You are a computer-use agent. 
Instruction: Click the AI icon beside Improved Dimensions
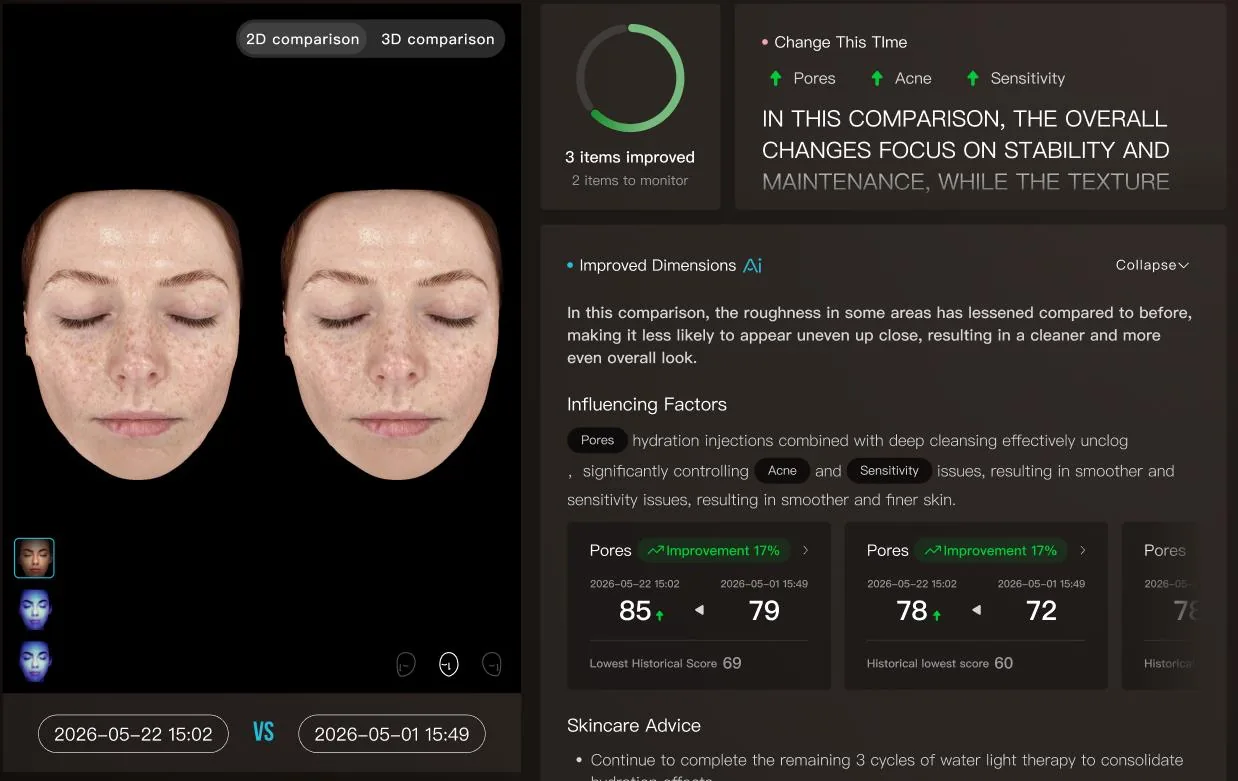pos(752,265)
